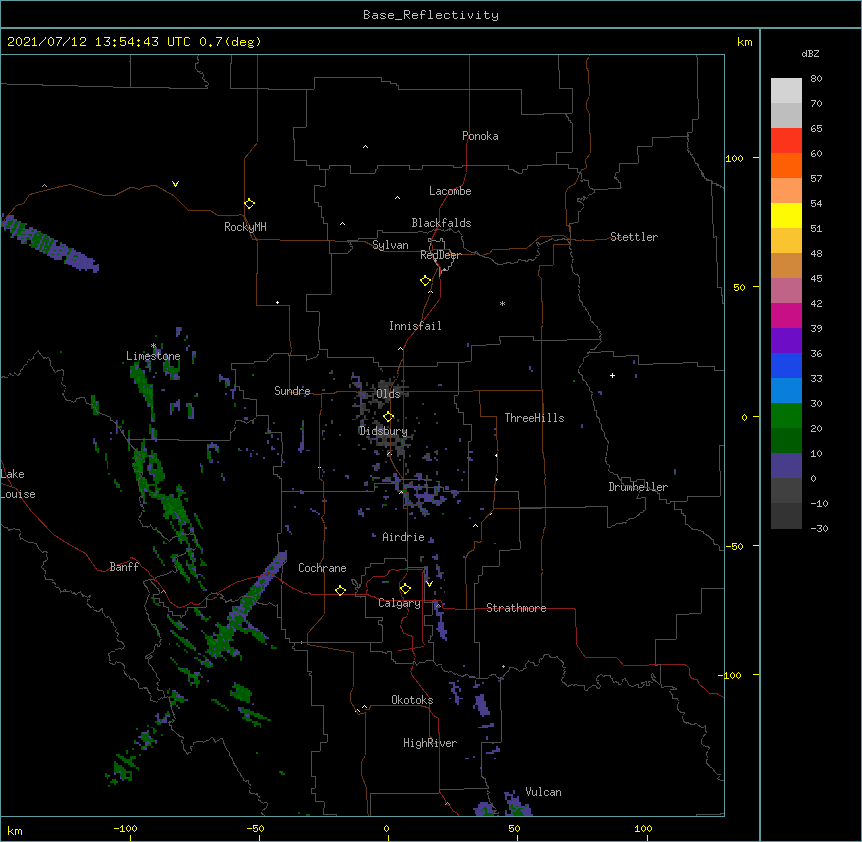This screenshot has height=842, width=862.
Task: Click the yellow marker near RockyMH
Action: (x=249, y=204)
